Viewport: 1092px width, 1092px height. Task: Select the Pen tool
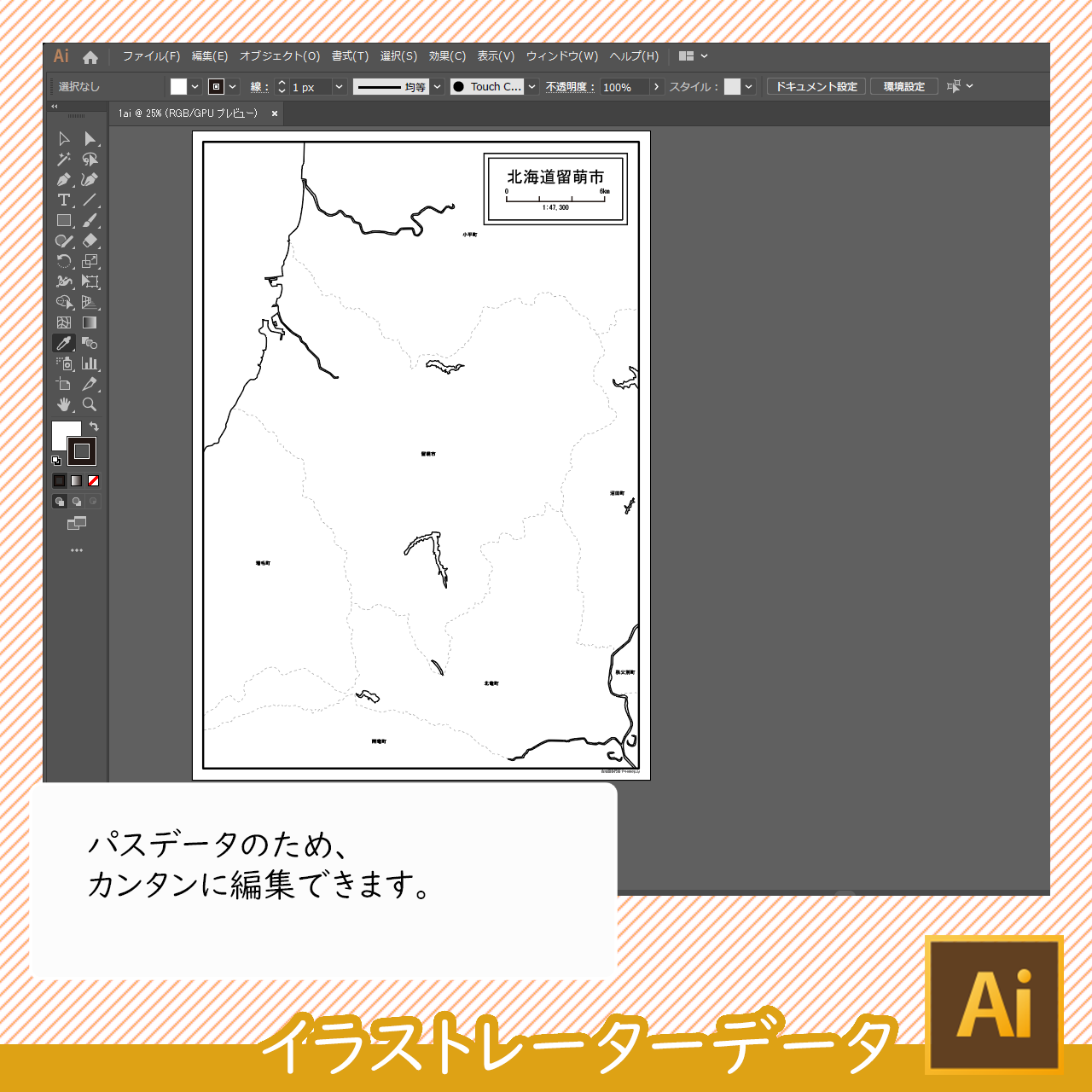click(x=64, y=180)
